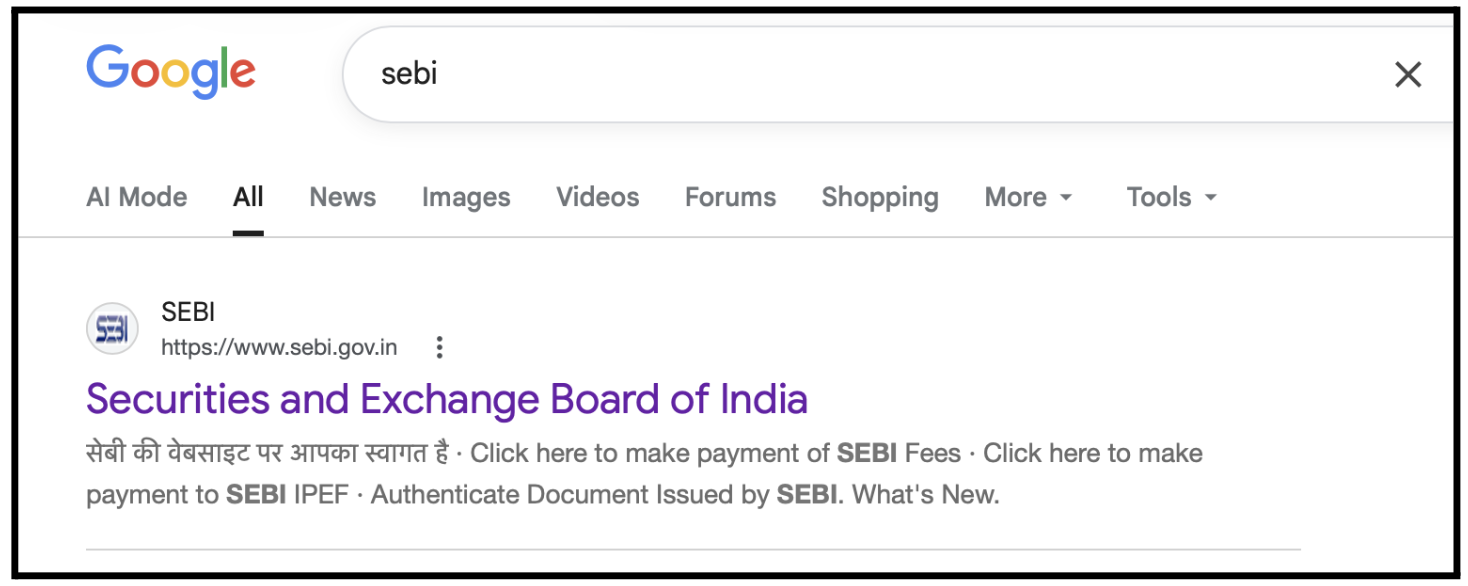Viewport: 1468px width, 586px height.
Task: Visit the https://www.sebi.gov.in URL link
Action: coord(278,347)
